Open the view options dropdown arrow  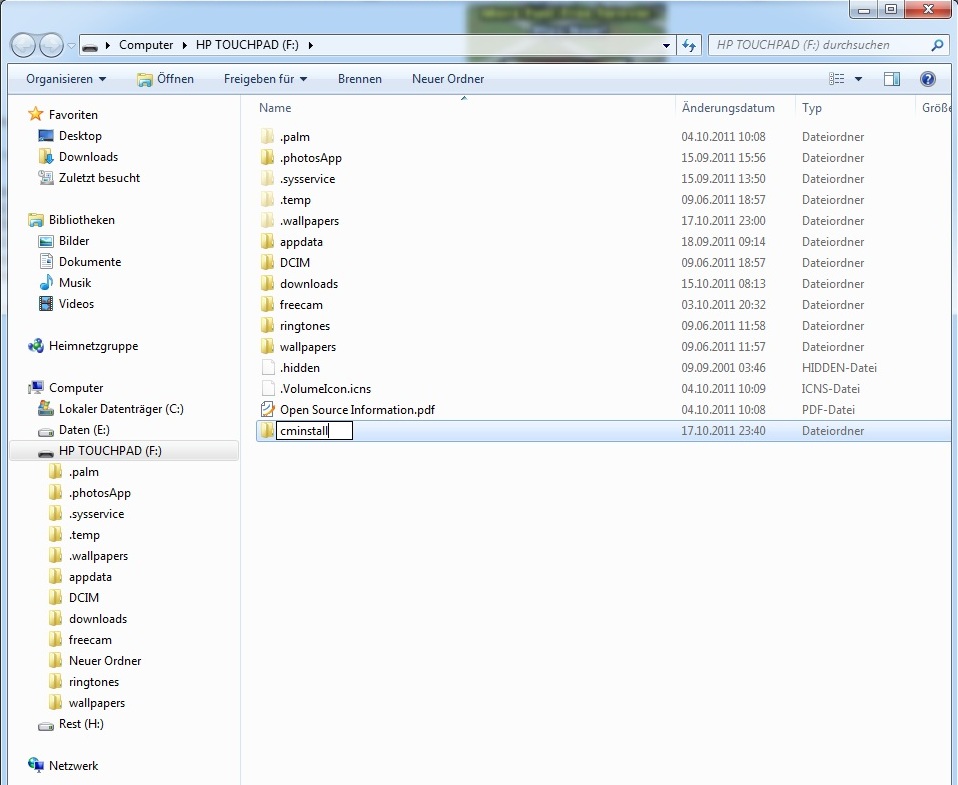point(858,79)
